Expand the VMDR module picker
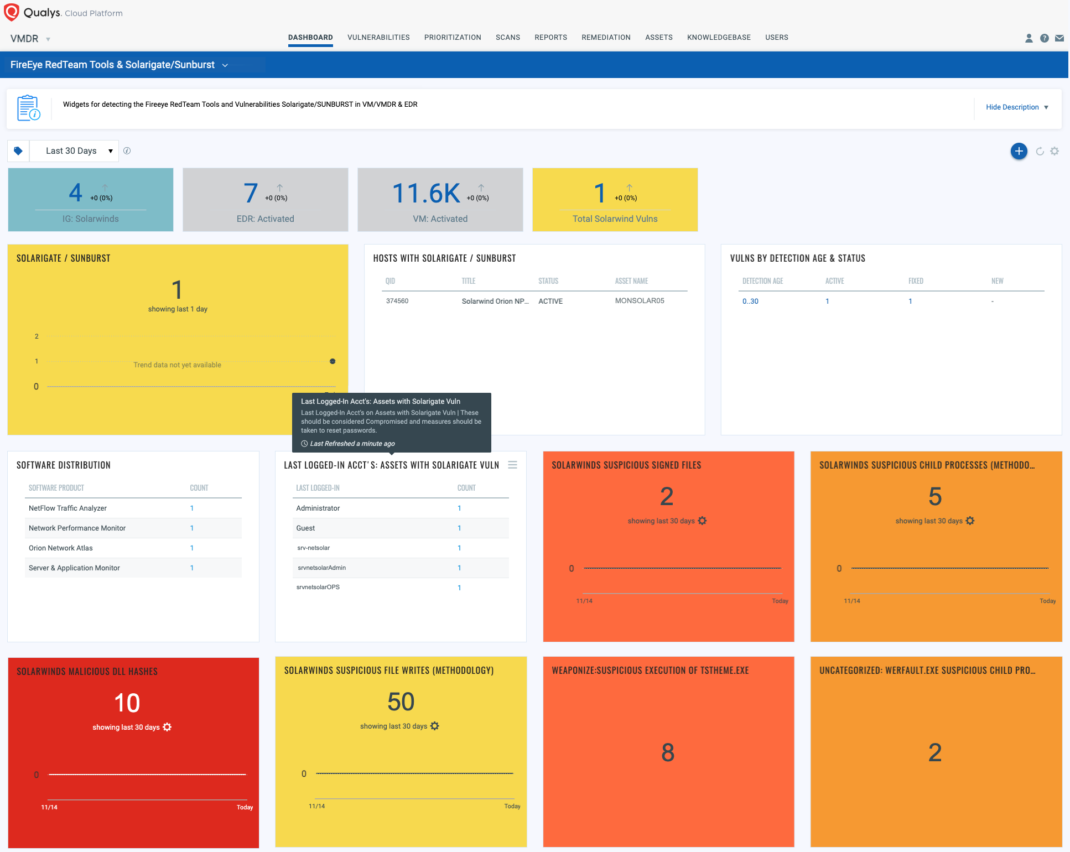 point(30,39)
